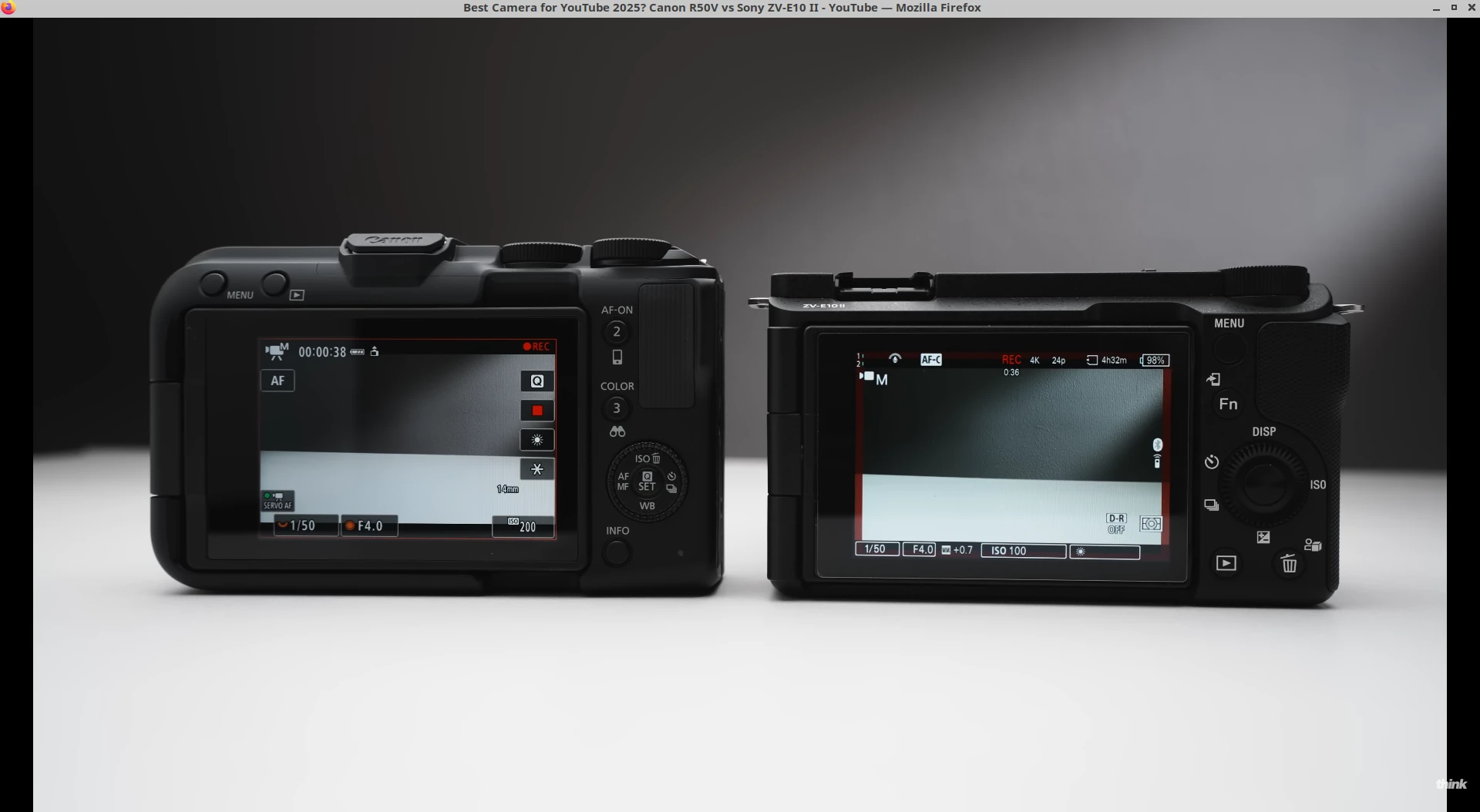Click the '1/50' shutter value on Canon screen
This screenshot has width=1480, height=812.
(x=302, y=525)
